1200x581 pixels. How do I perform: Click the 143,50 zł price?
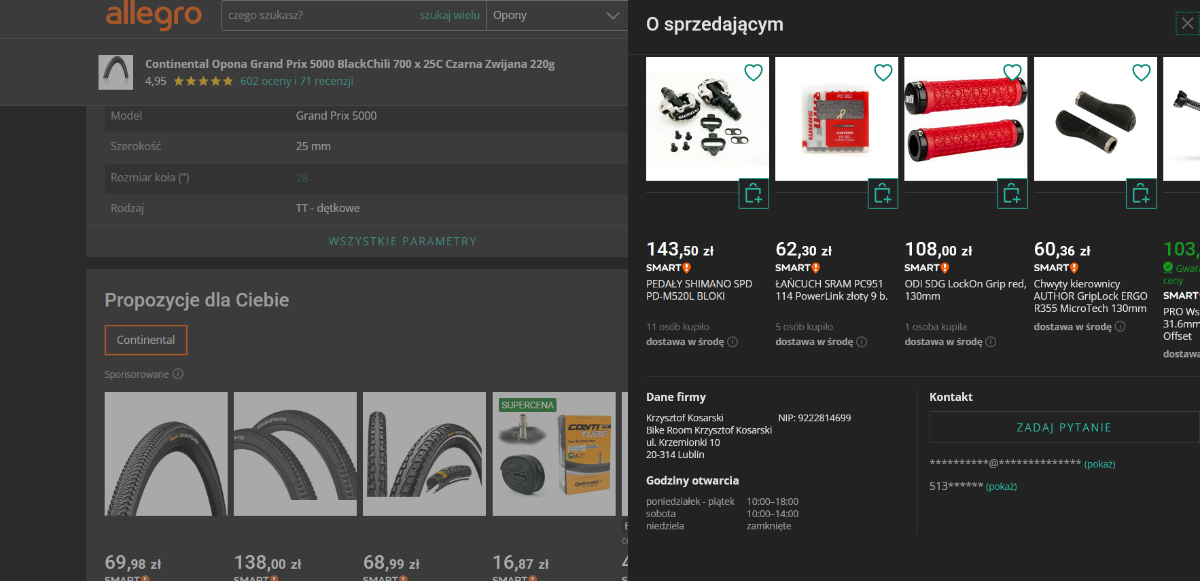[x=679, y=250]
